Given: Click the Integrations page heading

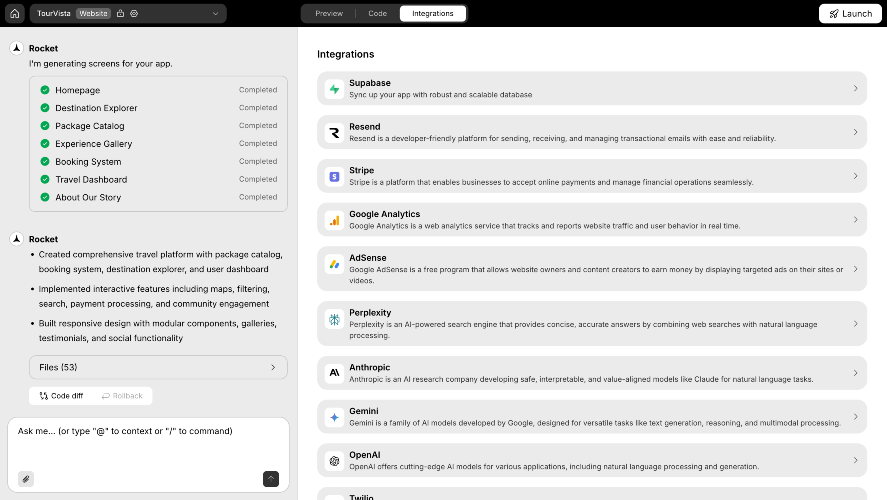Looking at the screenshot, I should click(346, 54).
